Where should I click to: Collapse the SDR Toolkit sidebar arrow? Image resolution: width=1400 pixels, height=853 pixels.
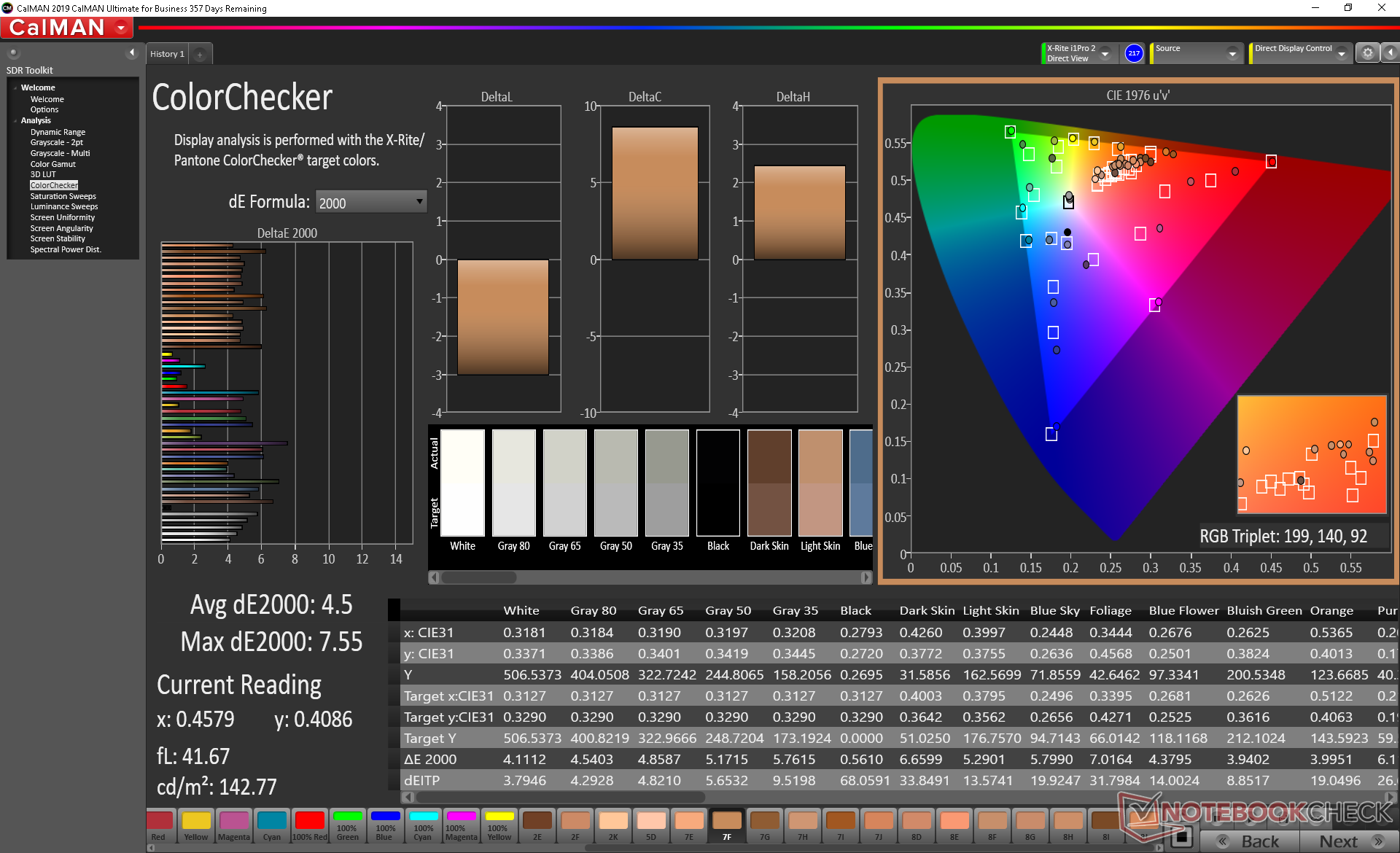(x=132, y=52)
